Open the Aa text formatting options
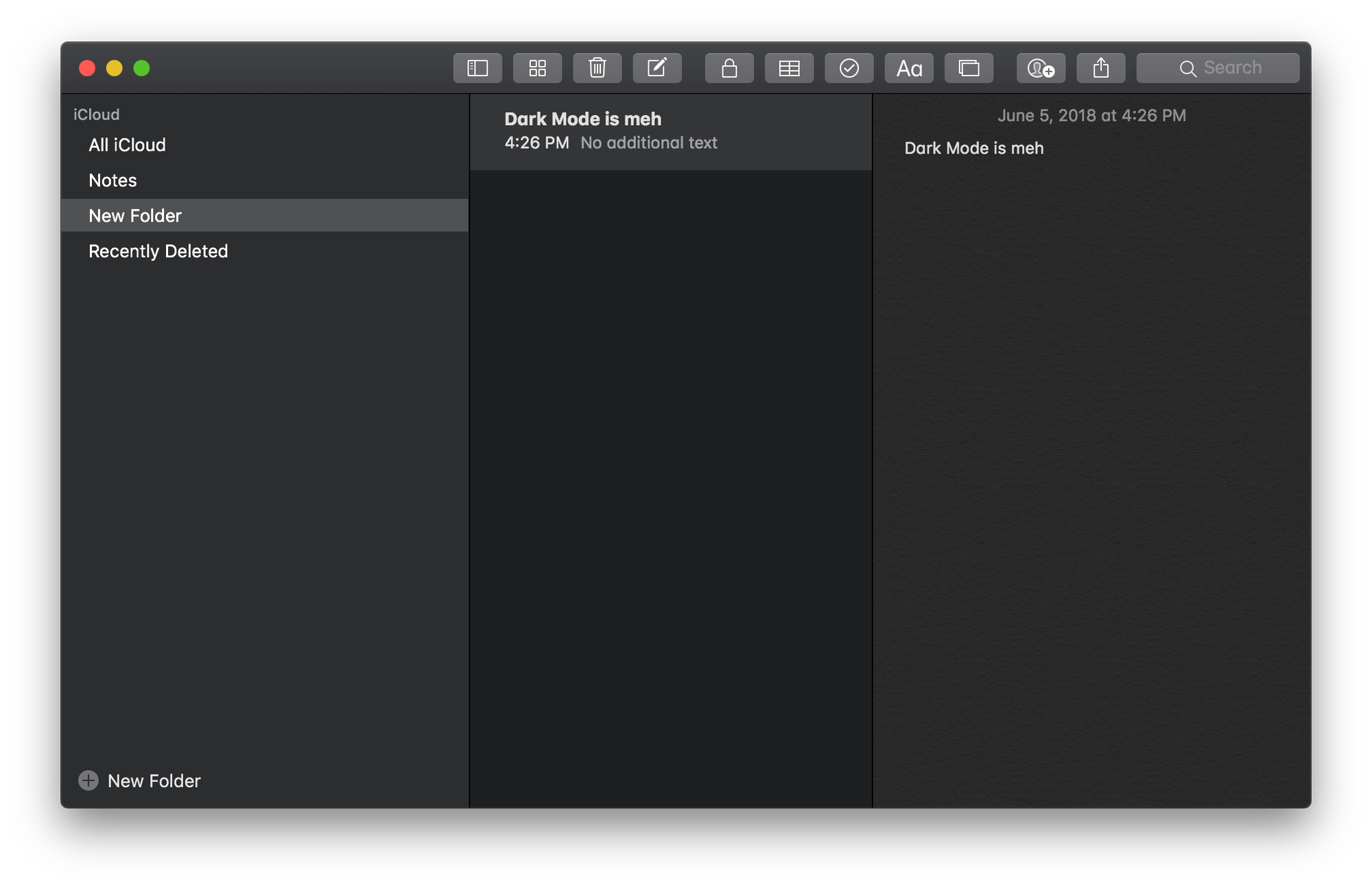The image size is (1372, 888). 909,67
